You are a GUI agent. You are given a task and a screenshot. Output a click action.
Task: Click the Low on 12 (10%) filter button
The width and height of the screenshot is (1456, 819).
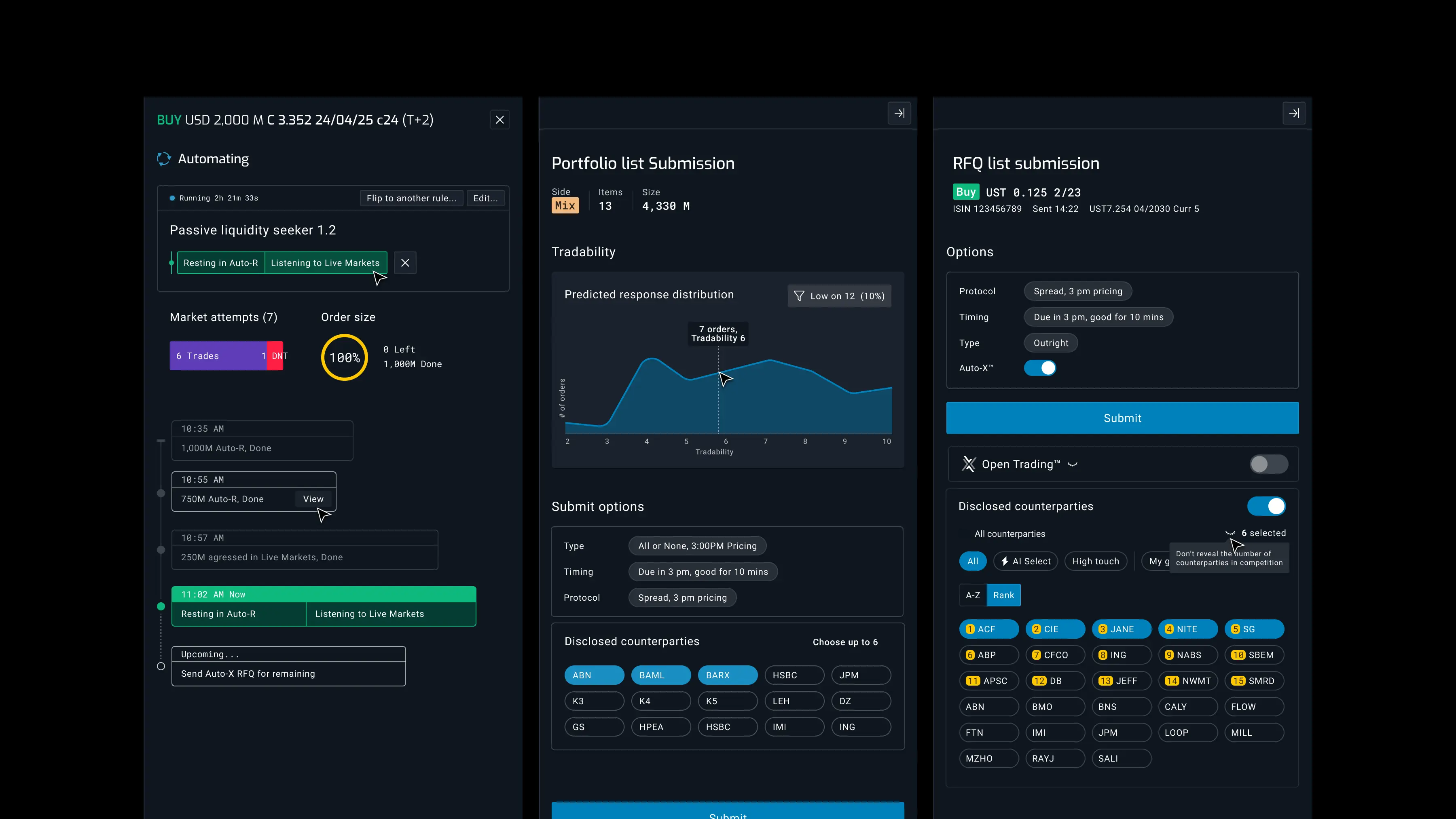(839, 296)
